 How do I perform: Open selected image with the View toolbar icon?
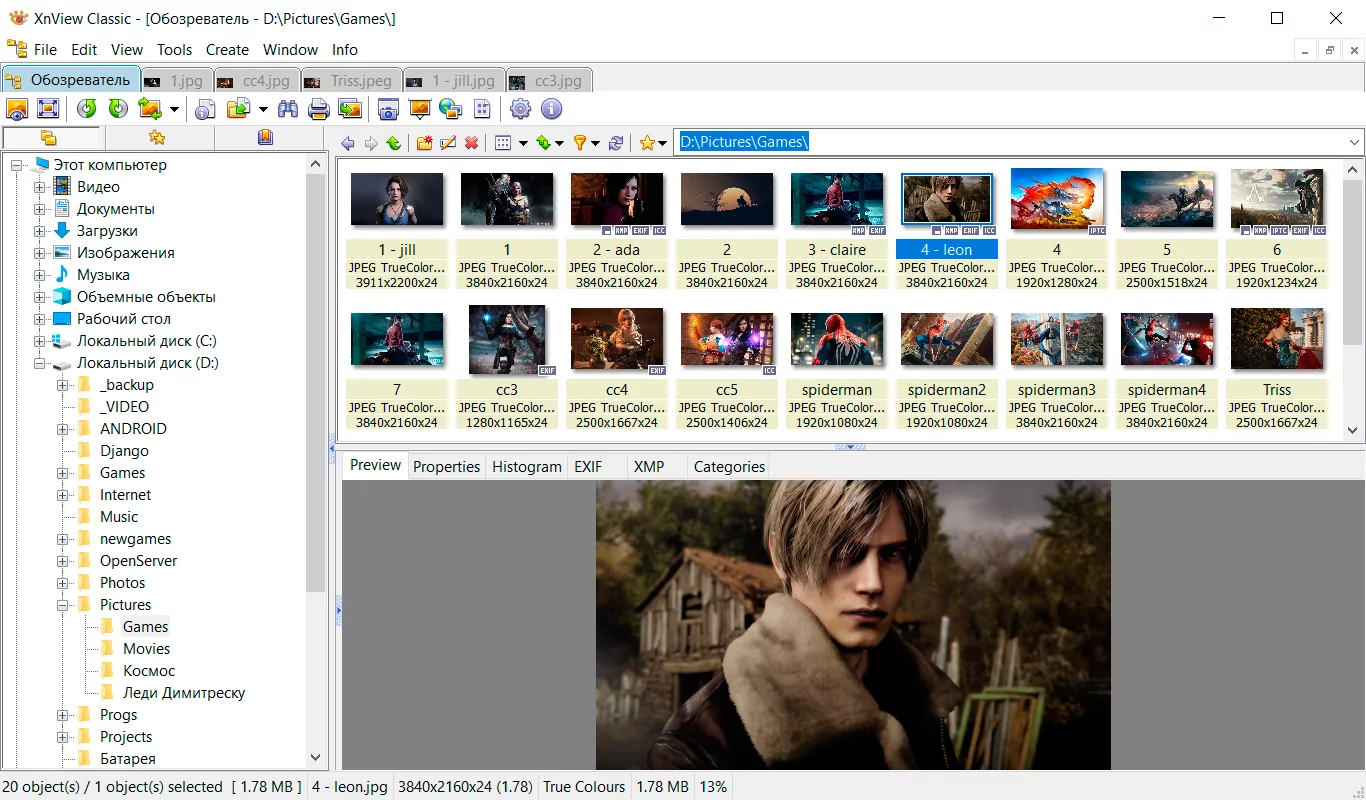tap(17, 109)
